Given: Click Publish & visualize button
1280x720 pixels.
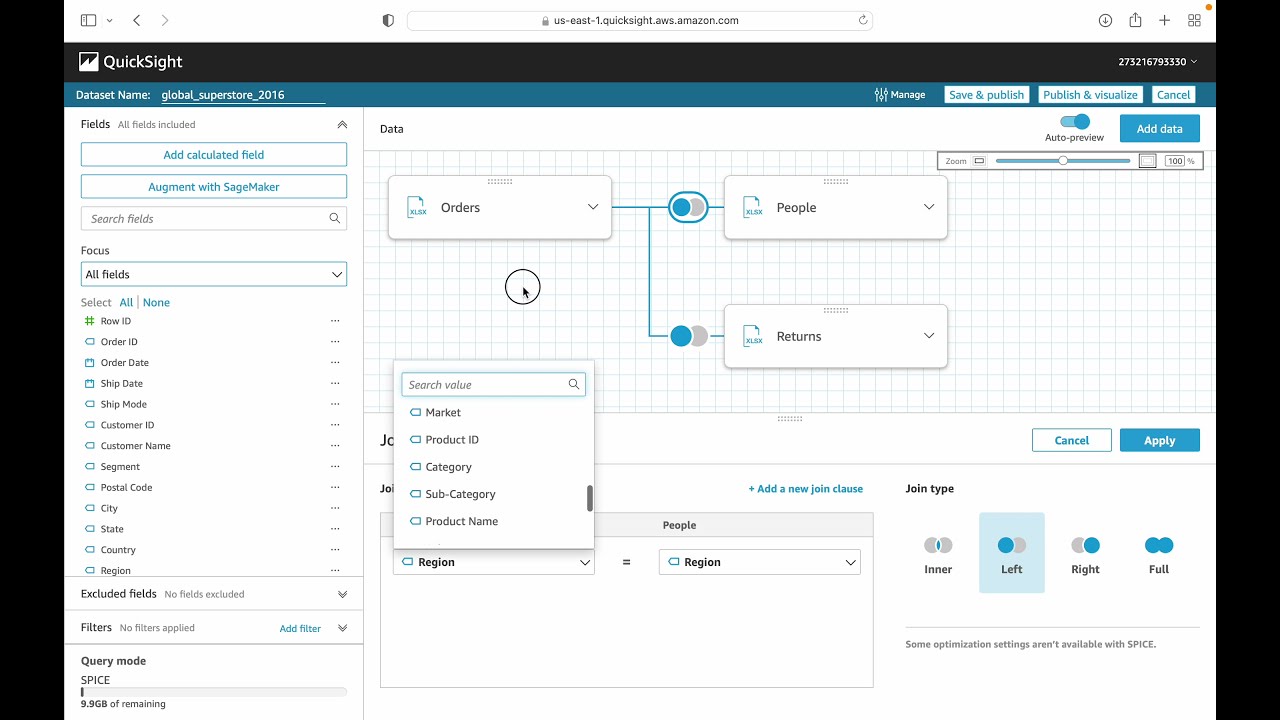Looking at the screenshot, I should 1090,95.
